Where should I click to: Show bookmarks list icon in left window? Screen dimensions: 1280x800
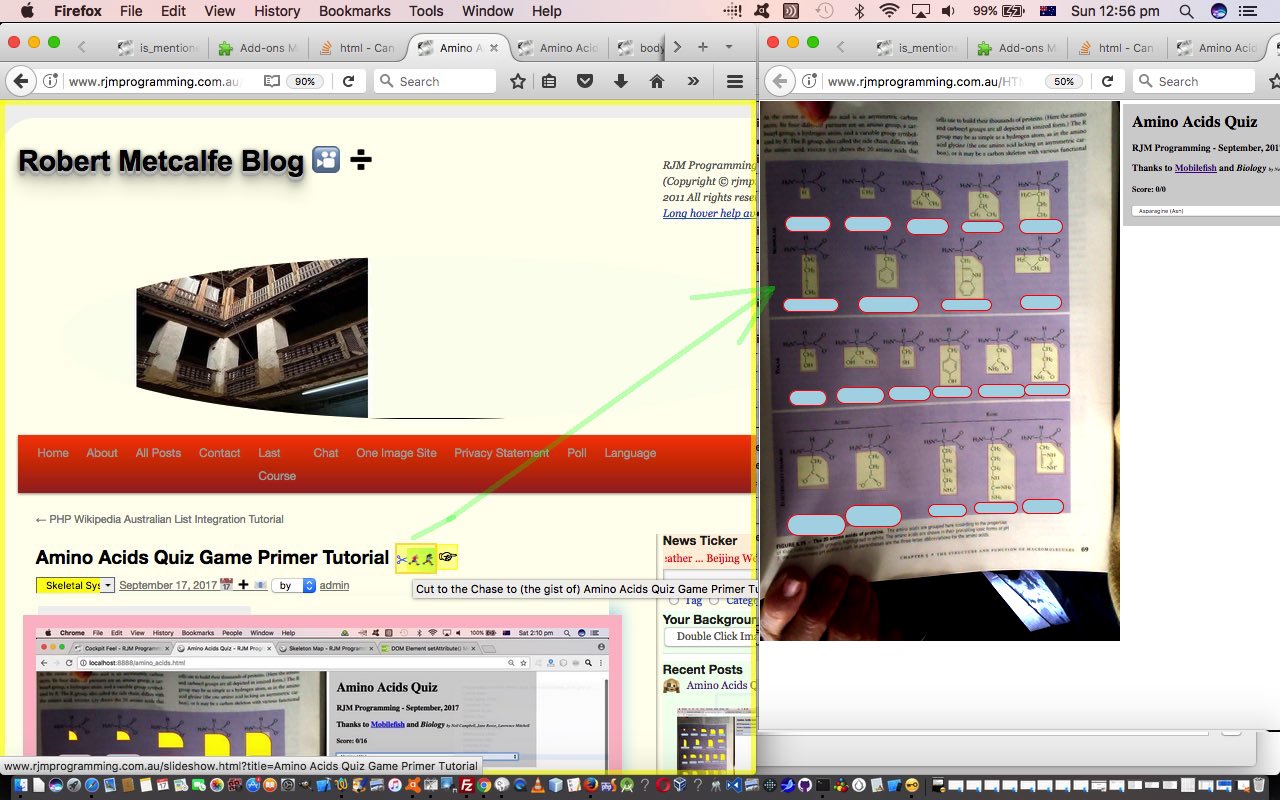coord(549,82)
